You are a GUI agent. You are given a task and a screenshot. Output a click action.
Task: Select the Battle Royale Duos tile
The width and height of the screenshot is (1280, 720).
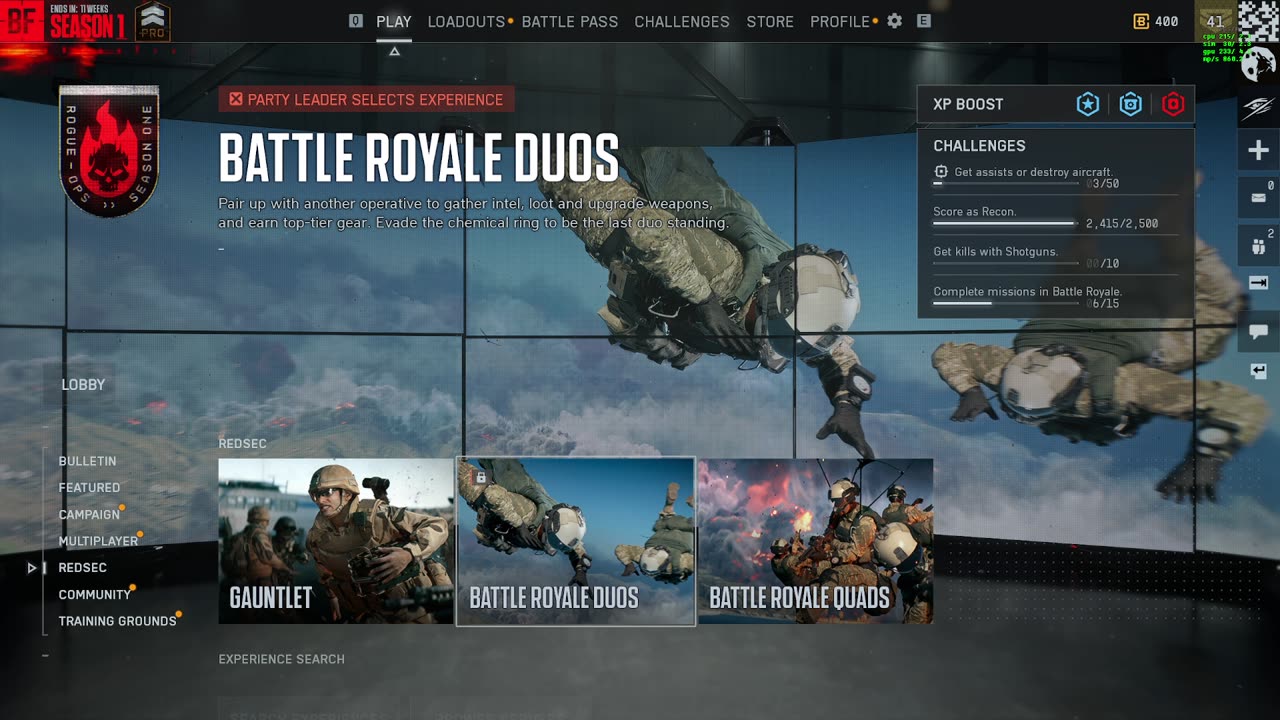coord(576,541)
